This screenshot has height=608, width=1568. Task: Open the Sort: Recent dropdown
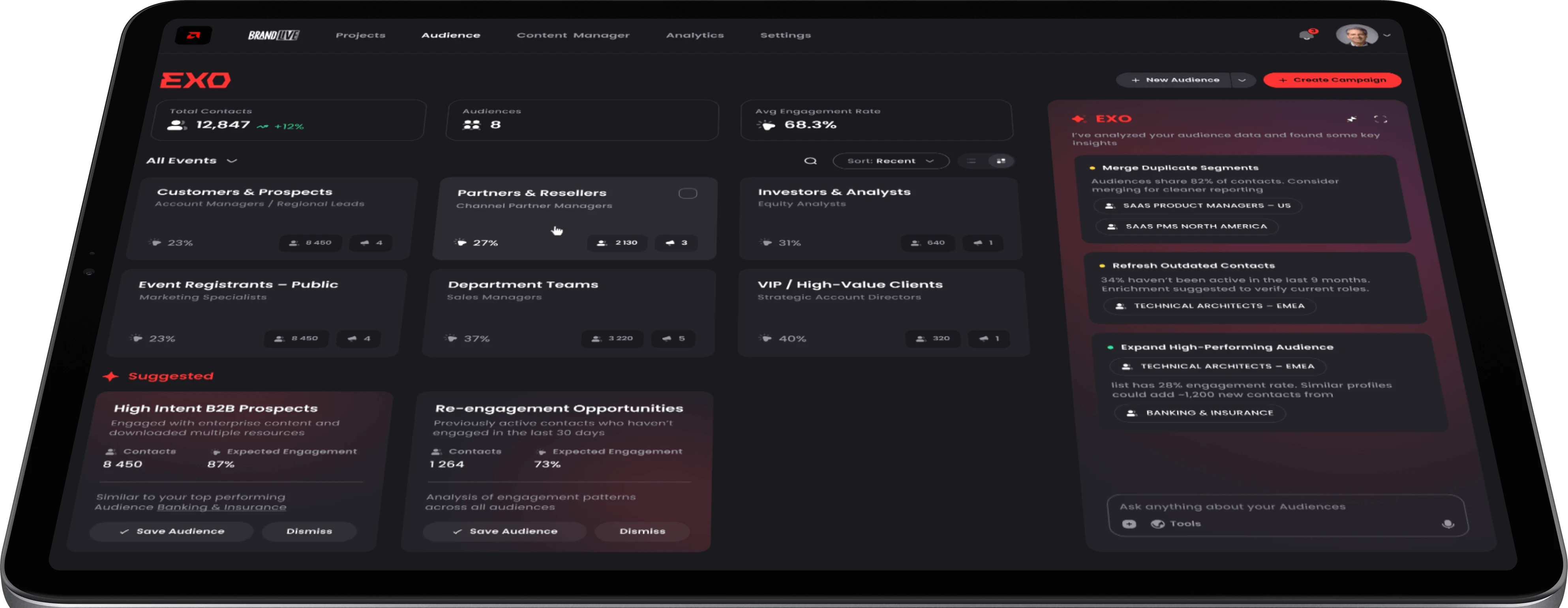coord(890,161)
